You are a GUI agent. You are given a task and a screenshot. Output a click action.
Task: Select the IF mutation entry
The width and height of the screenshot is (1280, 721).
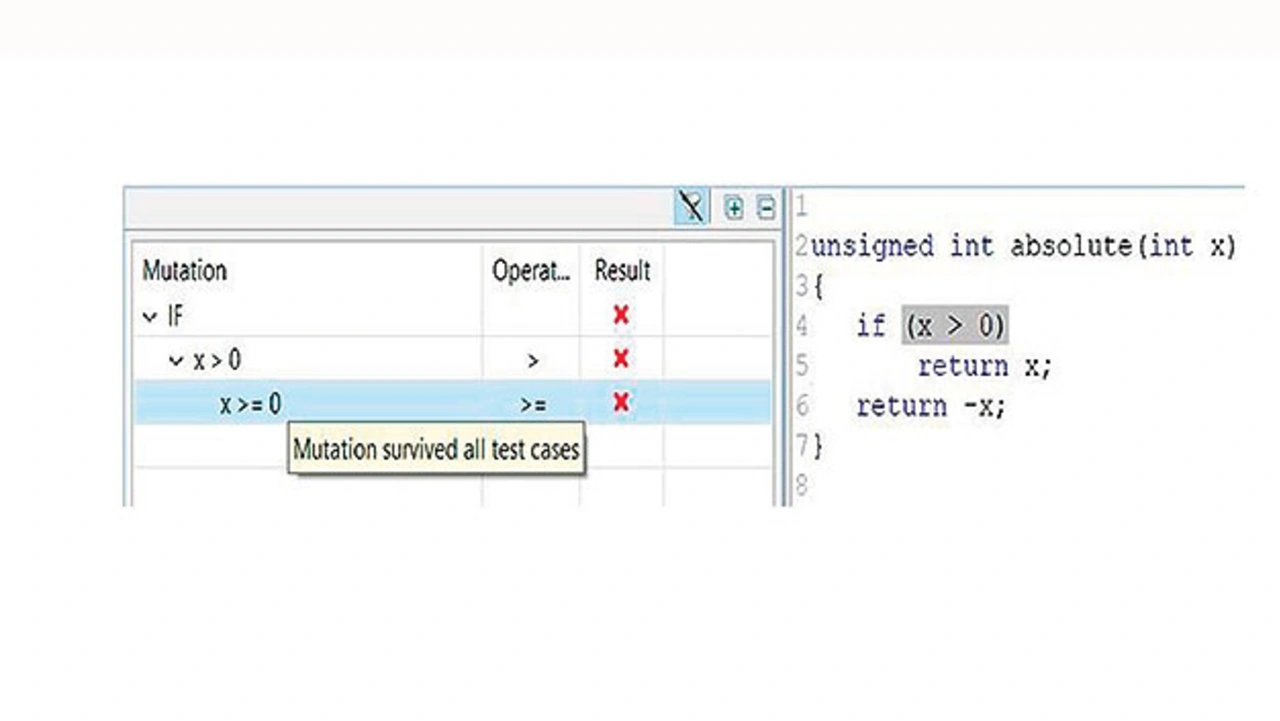175,317
